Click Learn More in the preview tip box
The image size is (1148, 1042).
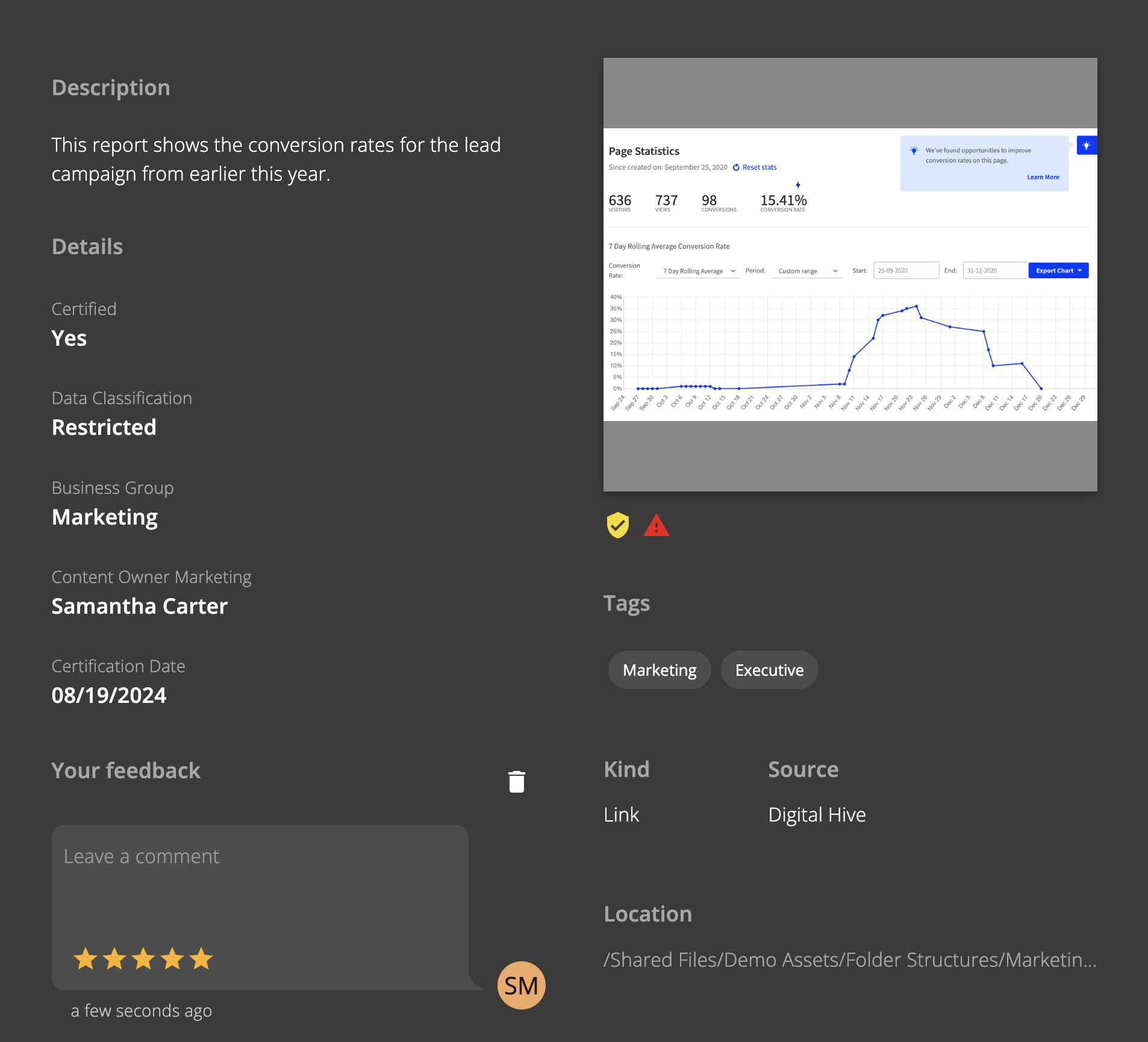click(x=1043, y=177)
